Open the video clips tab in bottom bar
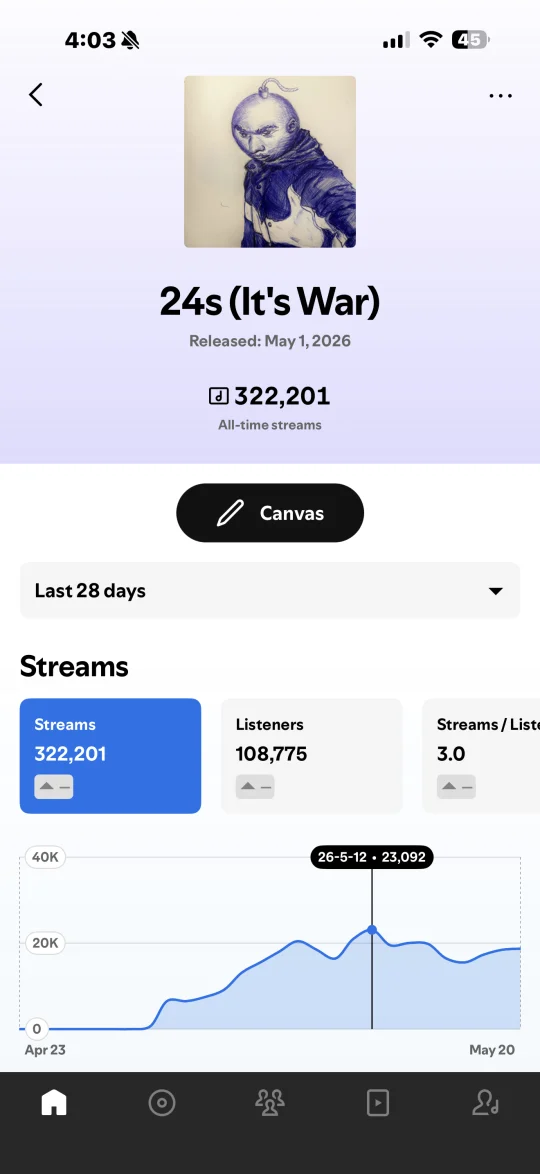 (x=377, y=1103)
